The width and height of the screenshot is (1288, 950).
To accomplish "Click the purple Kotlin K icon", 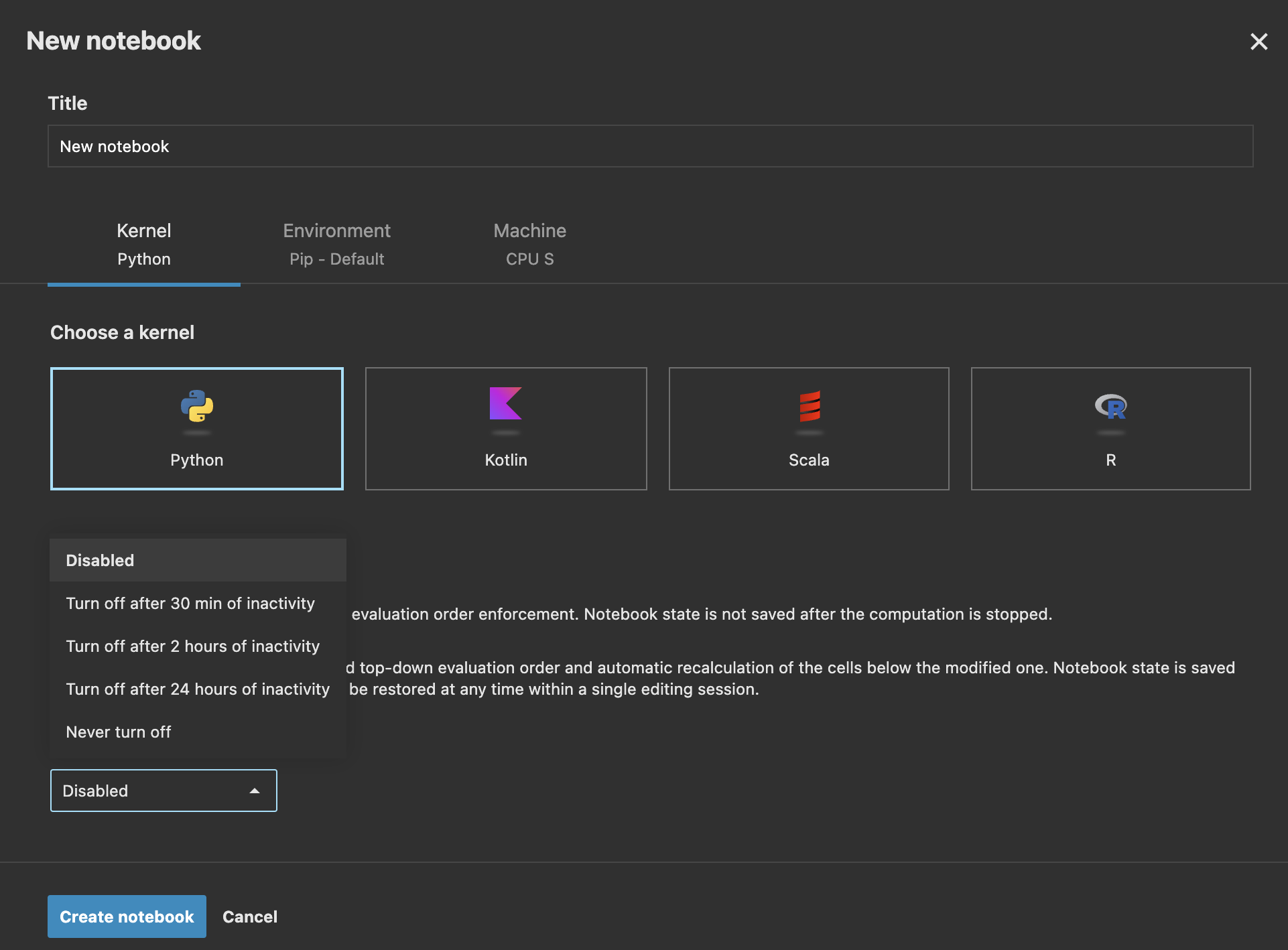I will coord(506,410).
